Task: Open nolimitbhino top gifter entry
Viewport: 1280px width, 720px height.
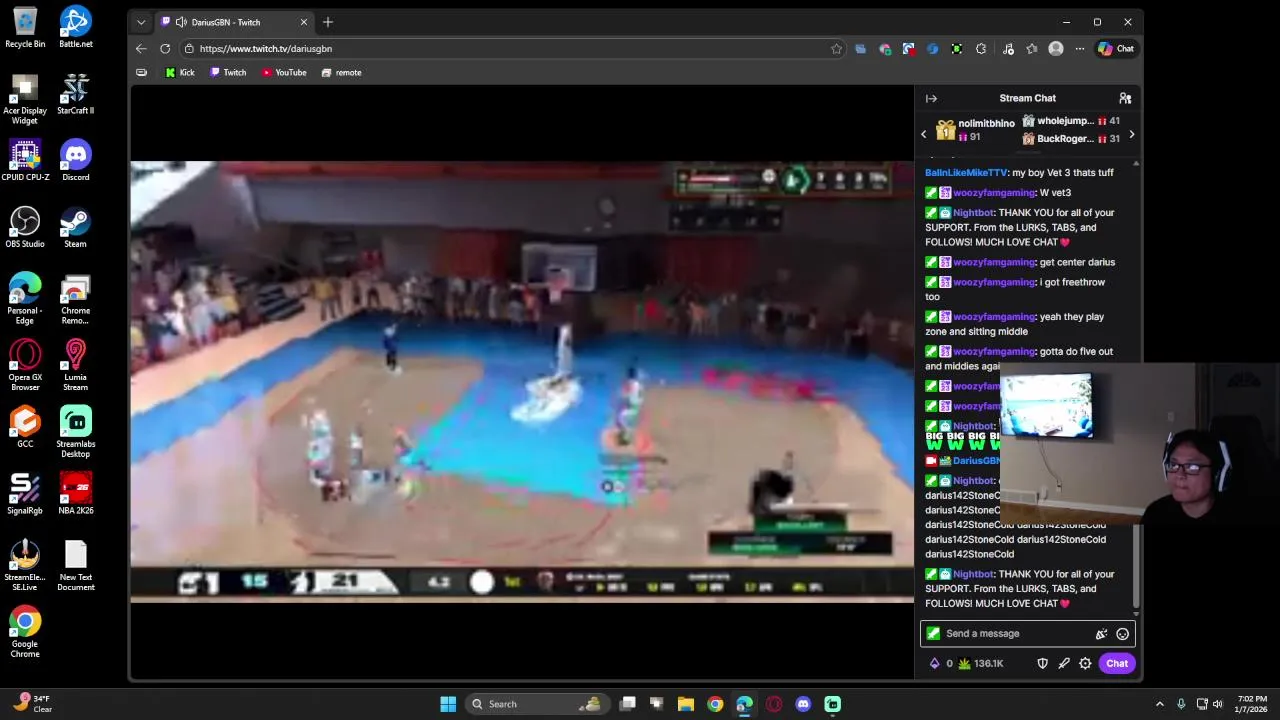Action: point(975,130)
